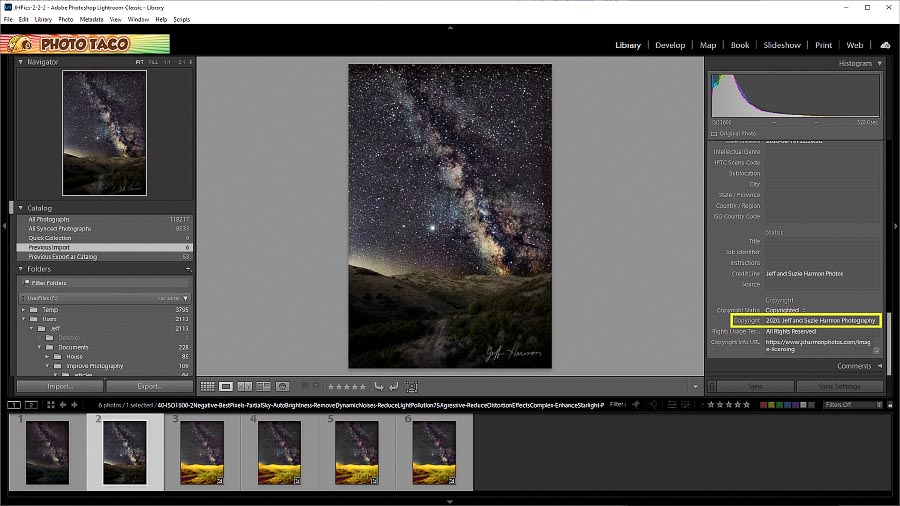Click the Sync button
The height and width of the screenshot is (506, 900).
[755, 386]
